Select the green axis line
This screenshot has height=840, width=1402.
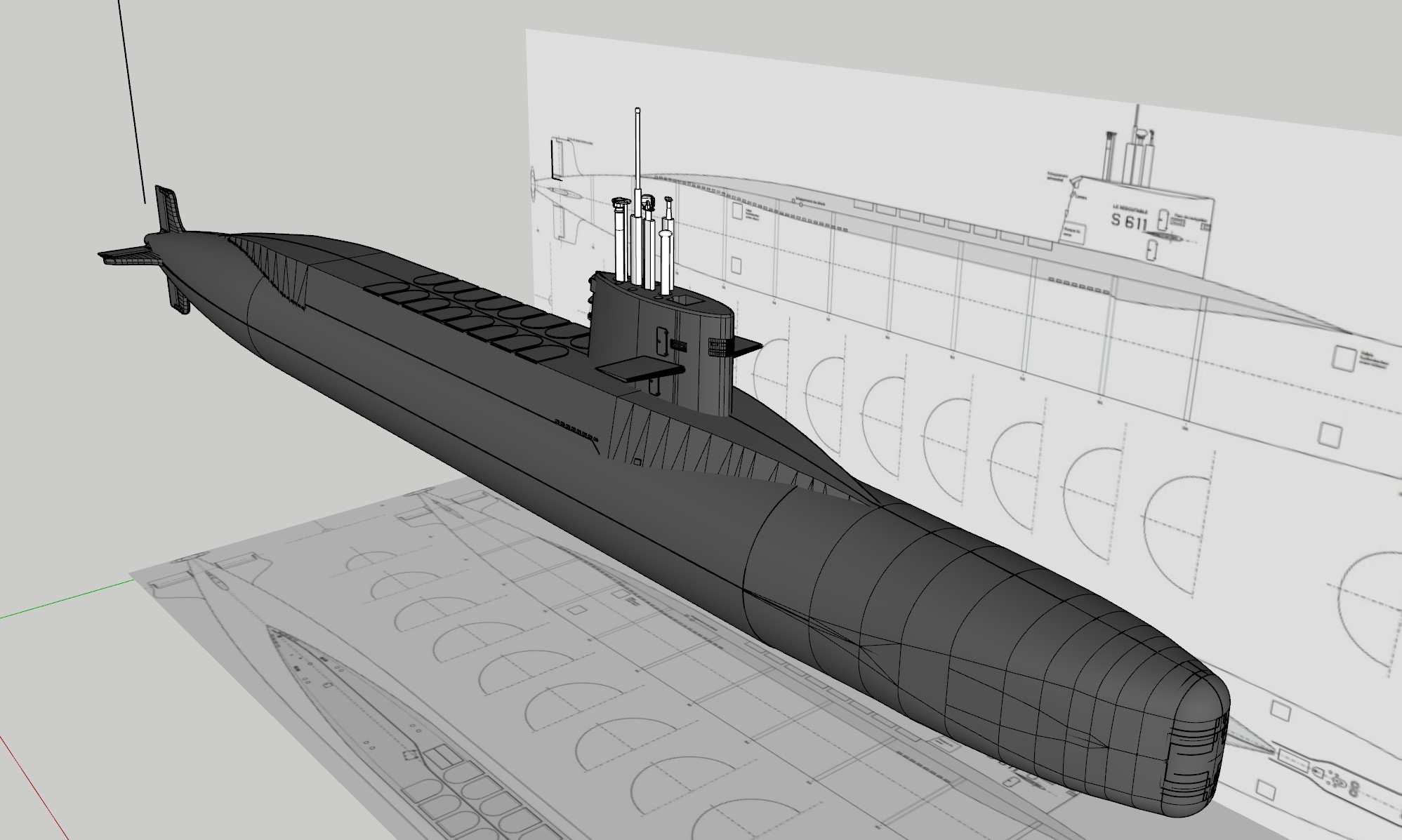pyautogui.click(x=67, y=599)
